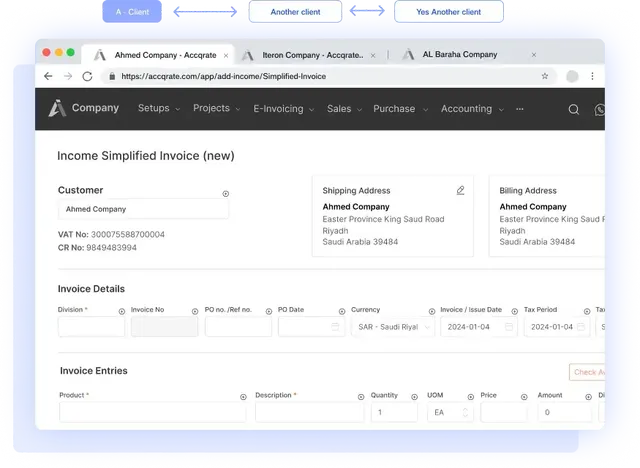The image size is (640, 468).
Task: Click the Amount input field
Action: tap(565, 412)
